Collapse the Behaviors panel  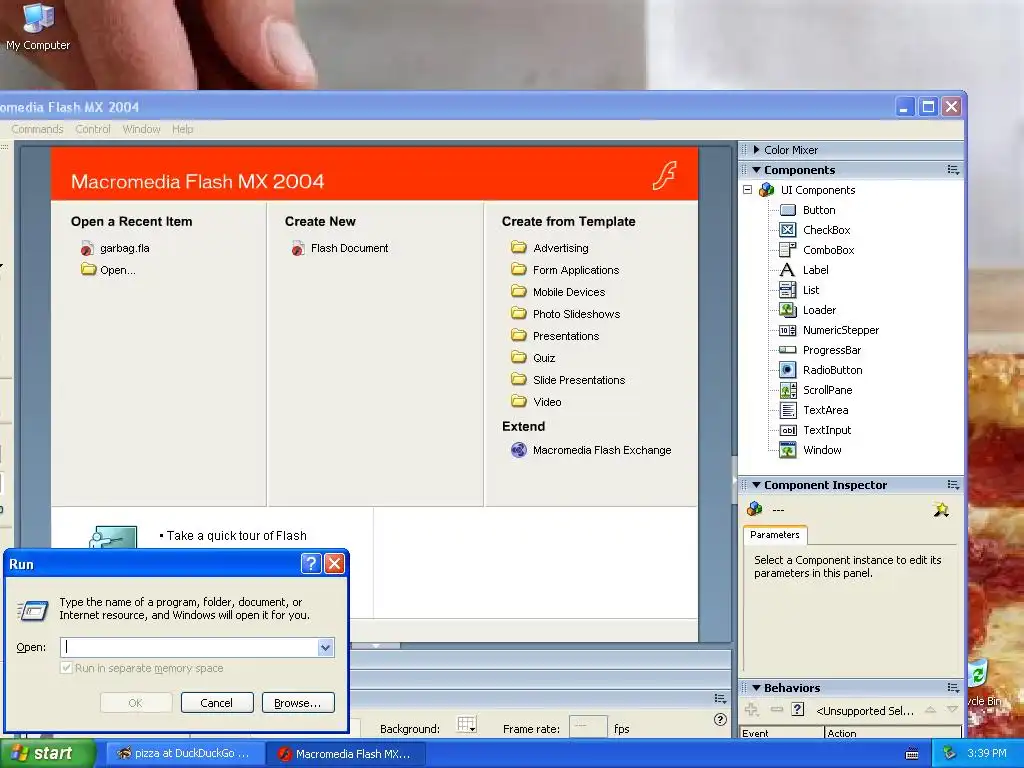tap(756, 688)
